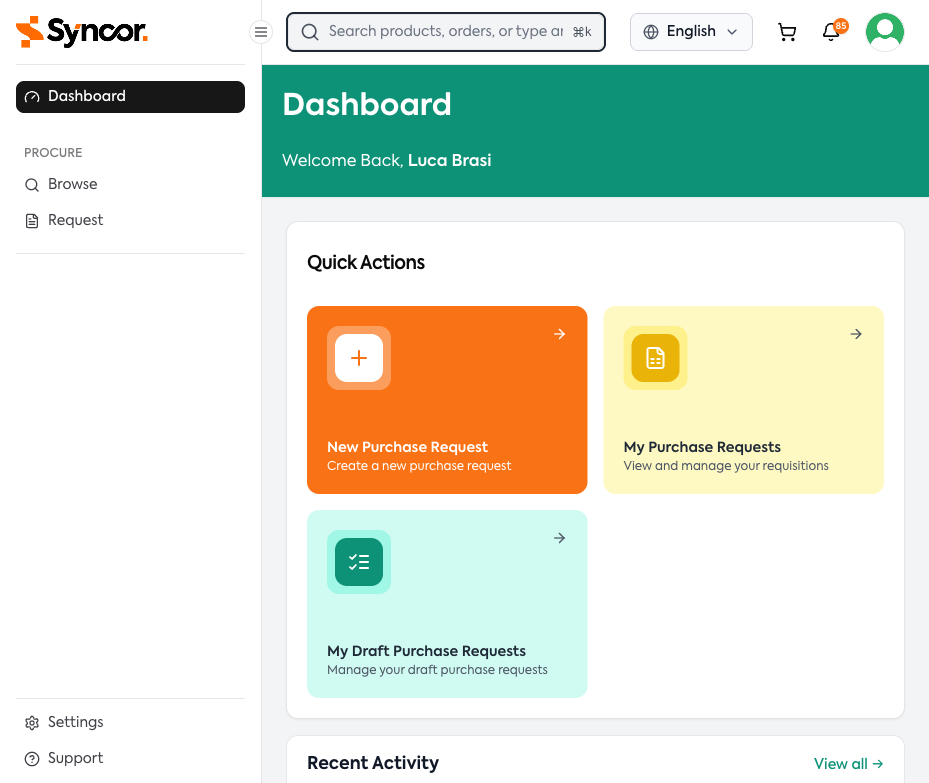Click the Syncor logo
929x783 pixels.
81,31
